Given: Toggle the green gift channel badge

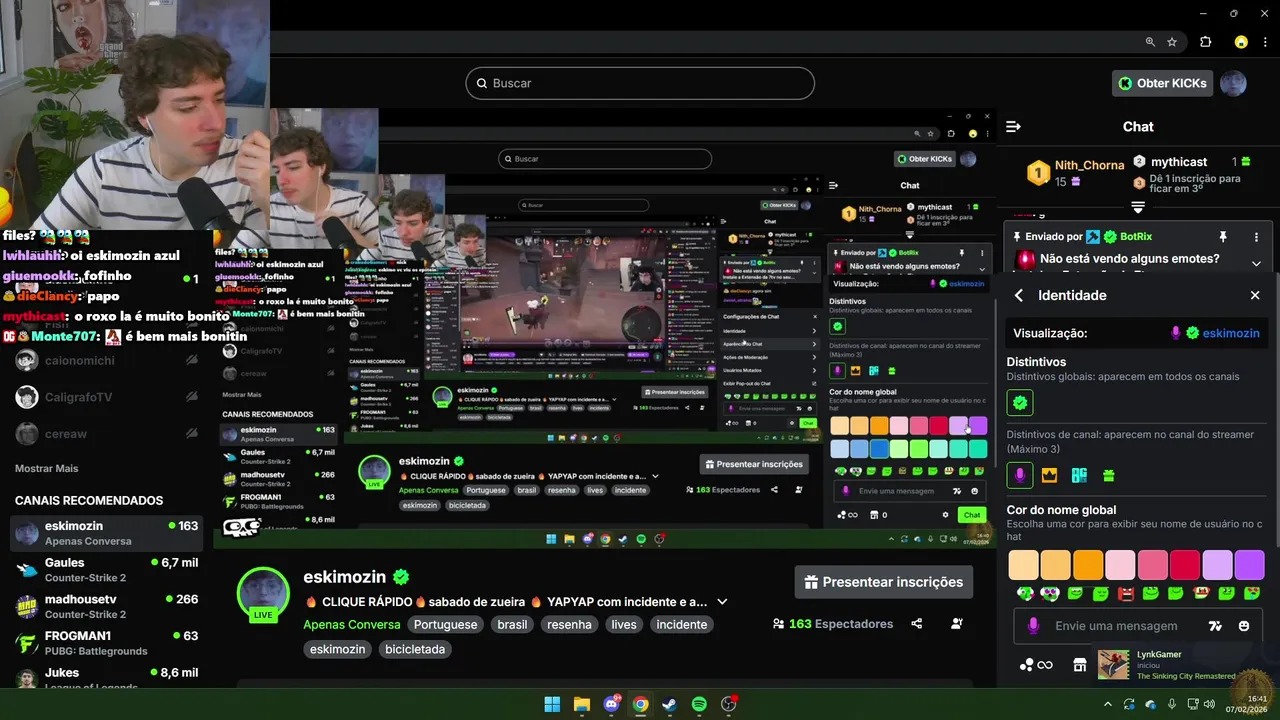Looking at the screenshot, I should [x=1108, y=475].
